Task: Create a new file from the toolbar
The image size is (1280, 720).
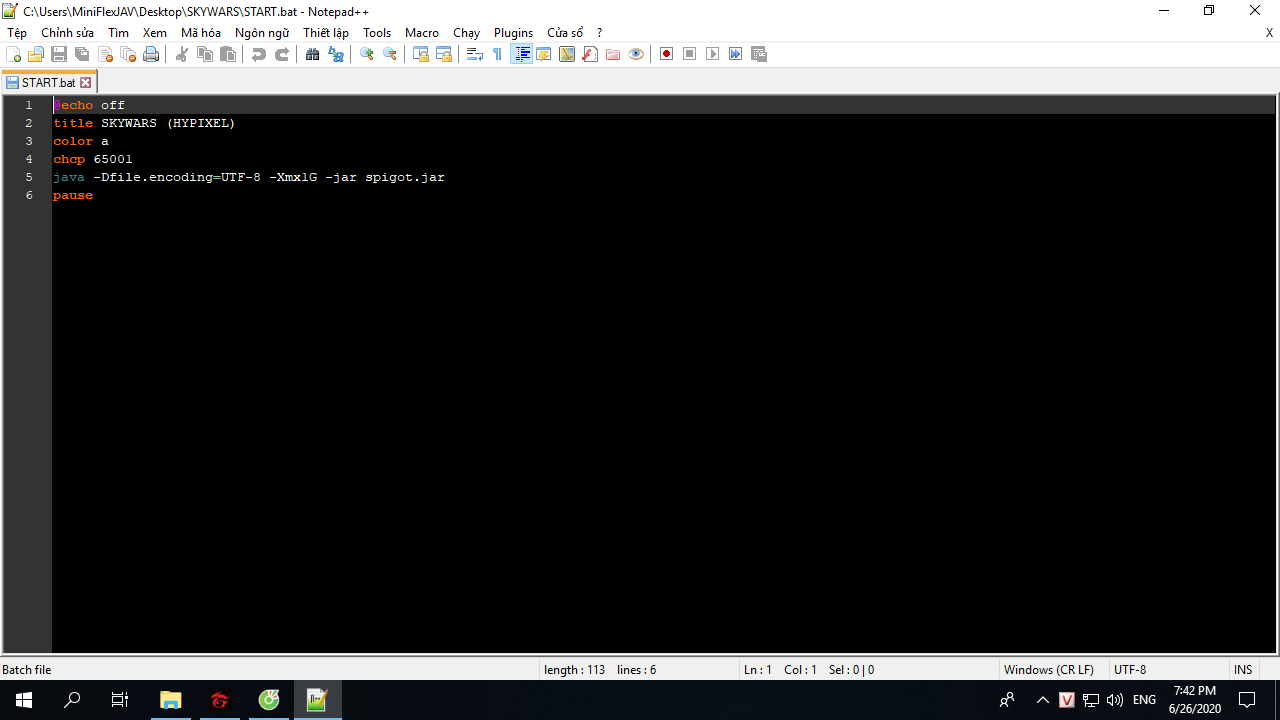Action: 13,54
